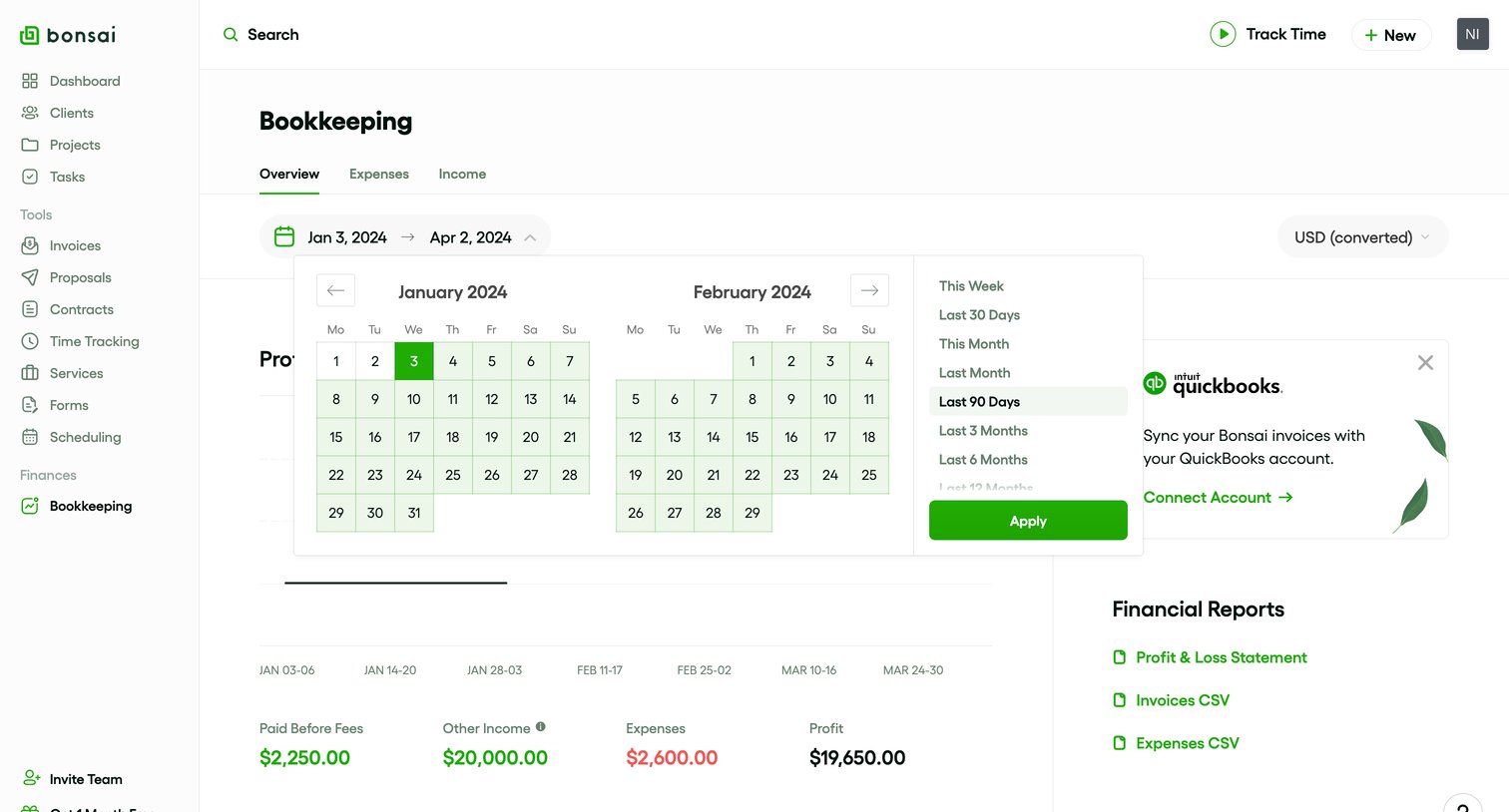Open the USD (converted) currency dropdown

tap(1362, 237)
